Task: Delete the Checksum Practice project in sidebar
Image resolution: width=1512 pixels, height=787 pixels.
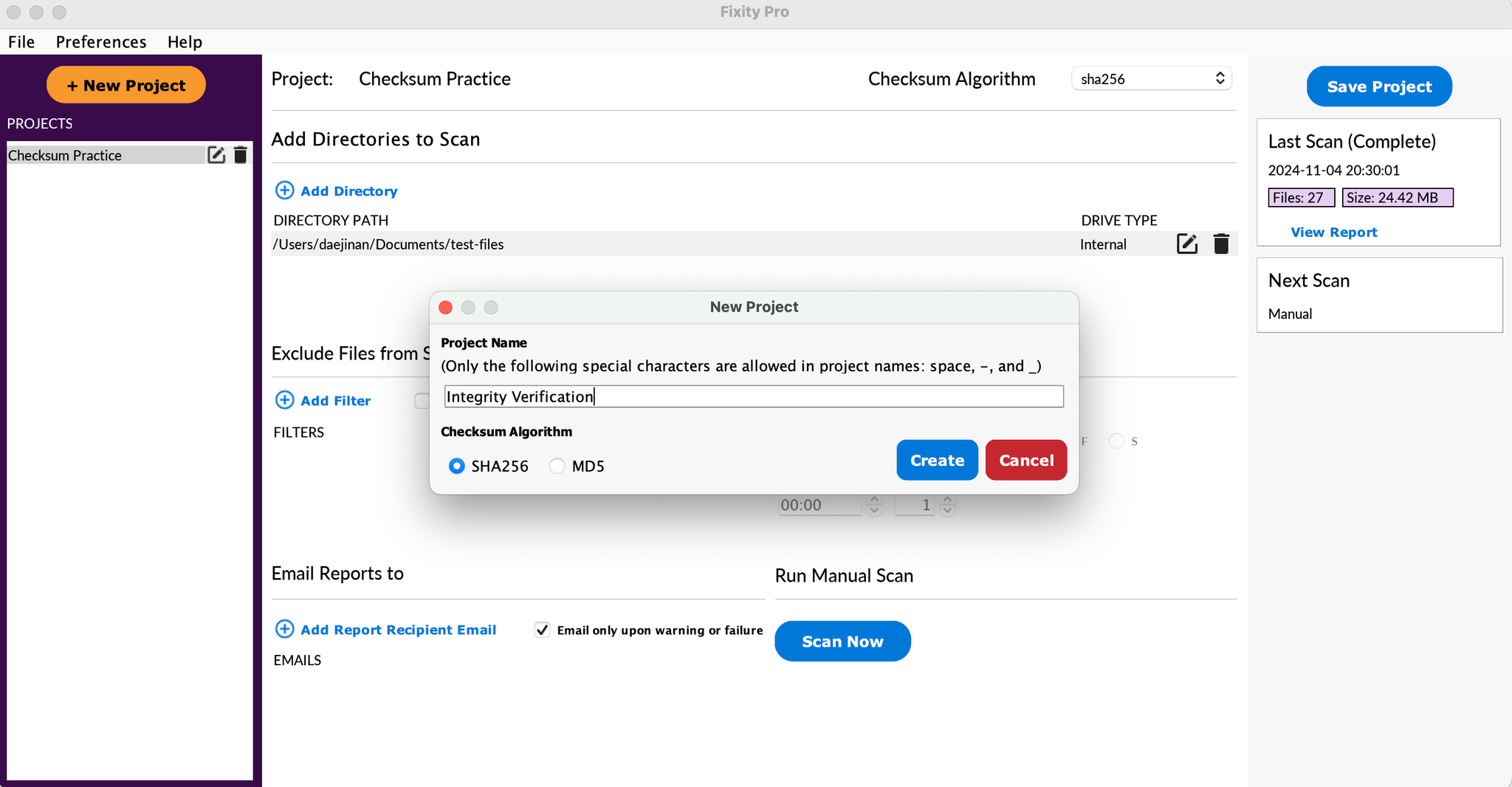Action: coord(240,155)
